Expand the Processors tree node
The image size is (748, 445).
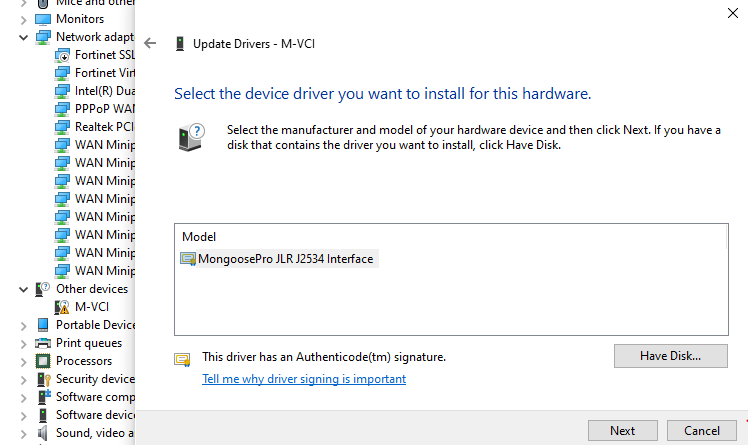pyautogui.click(x=23, y=362)
